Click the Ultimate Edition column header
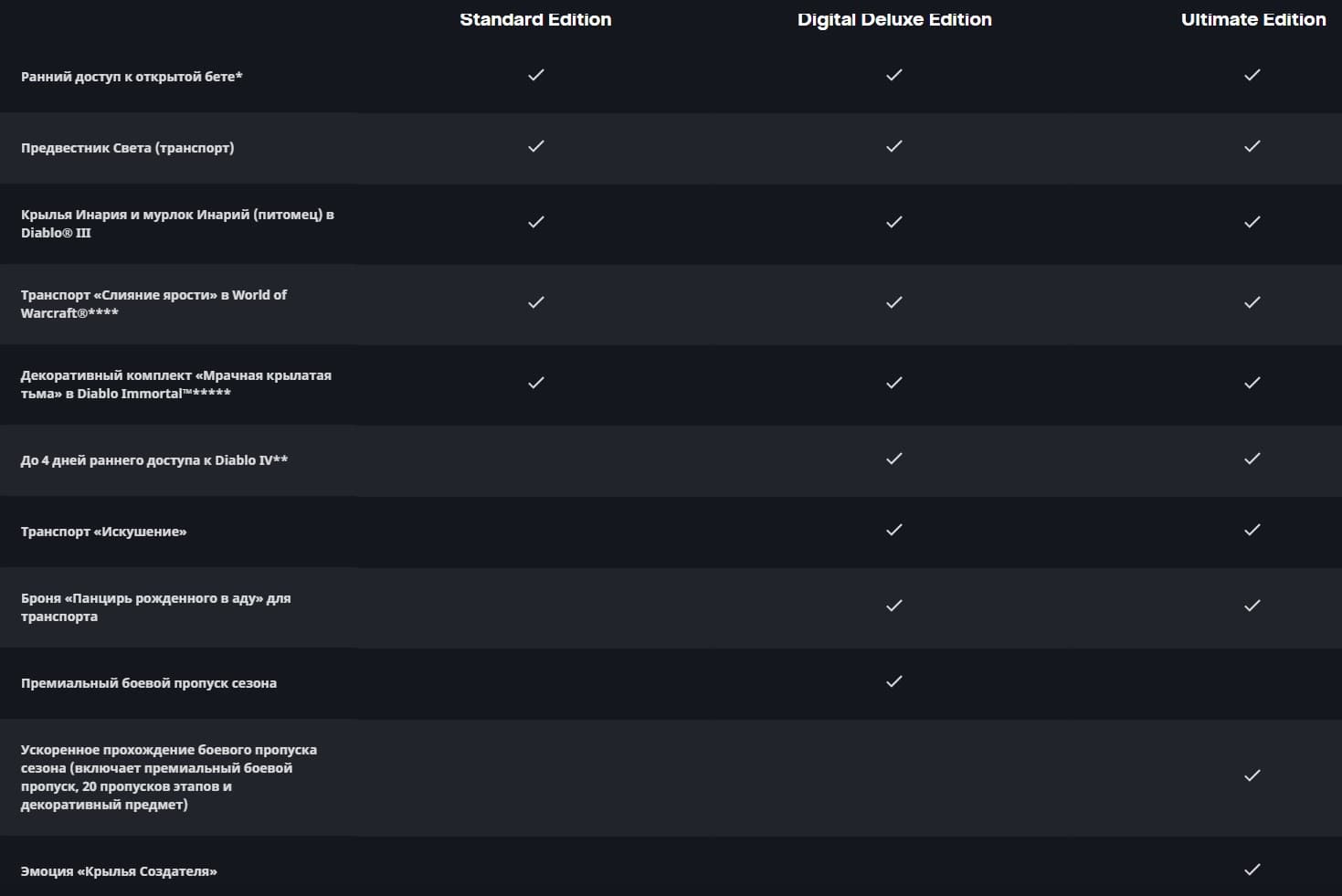This screenshot has width=1342, height=896. point(1252,20)
